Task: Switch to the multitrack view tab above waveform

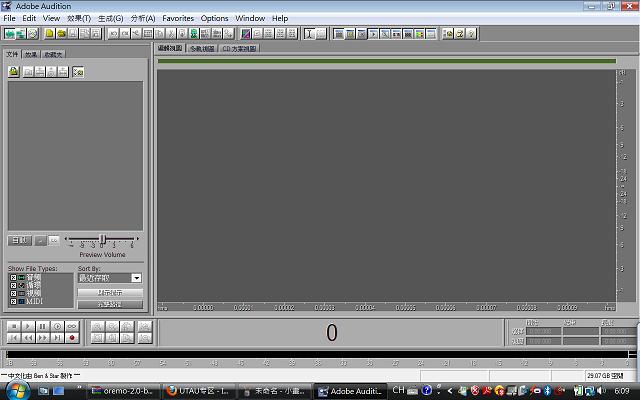Action: [x=202, y=49]
